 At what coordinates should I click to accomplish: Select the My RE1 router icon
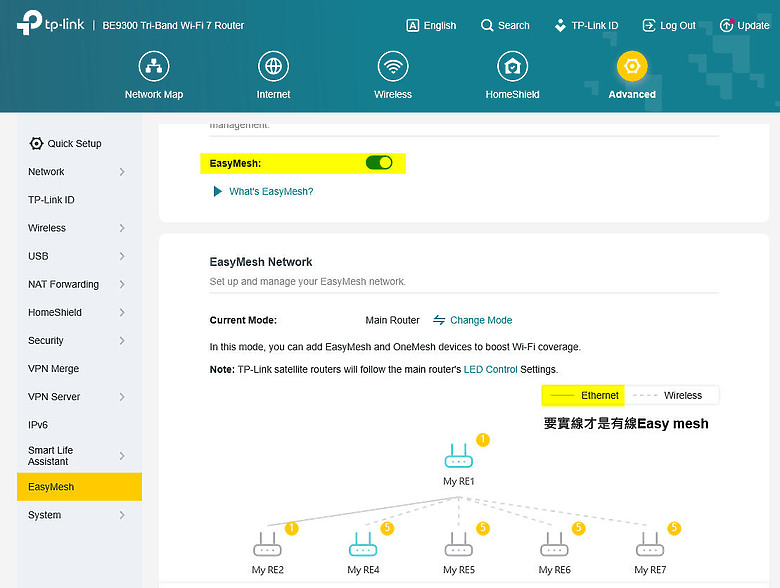[458, 455]
